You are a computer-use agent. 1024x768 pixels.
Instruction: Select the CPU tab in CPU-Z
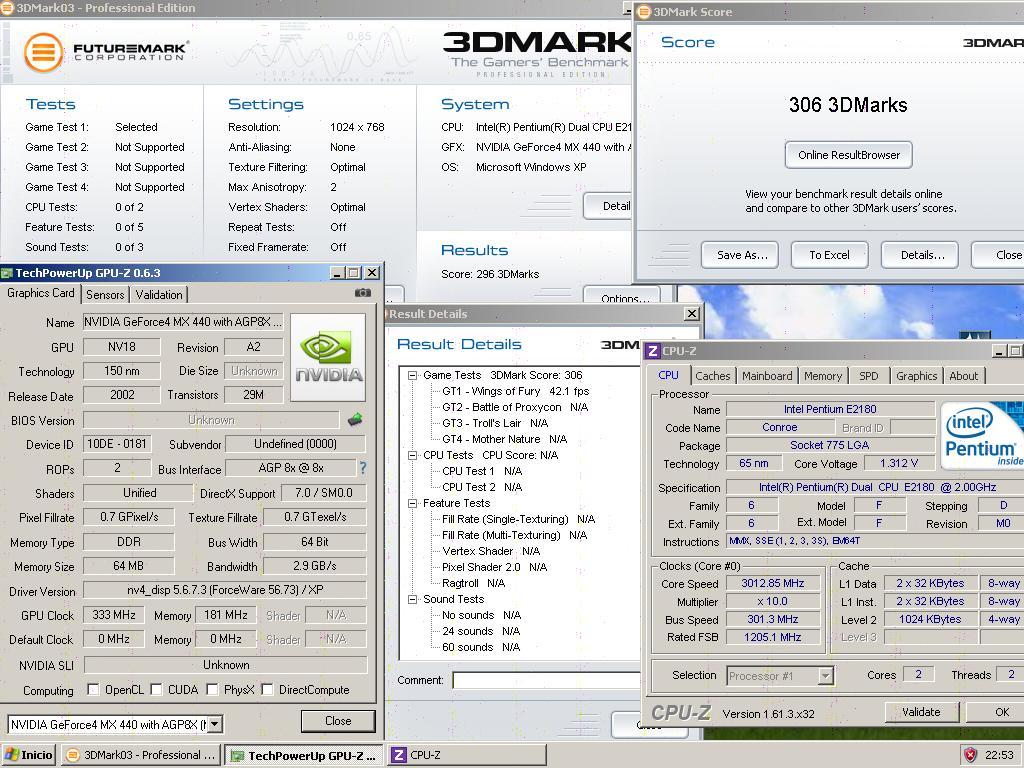(x=668, y=374)
